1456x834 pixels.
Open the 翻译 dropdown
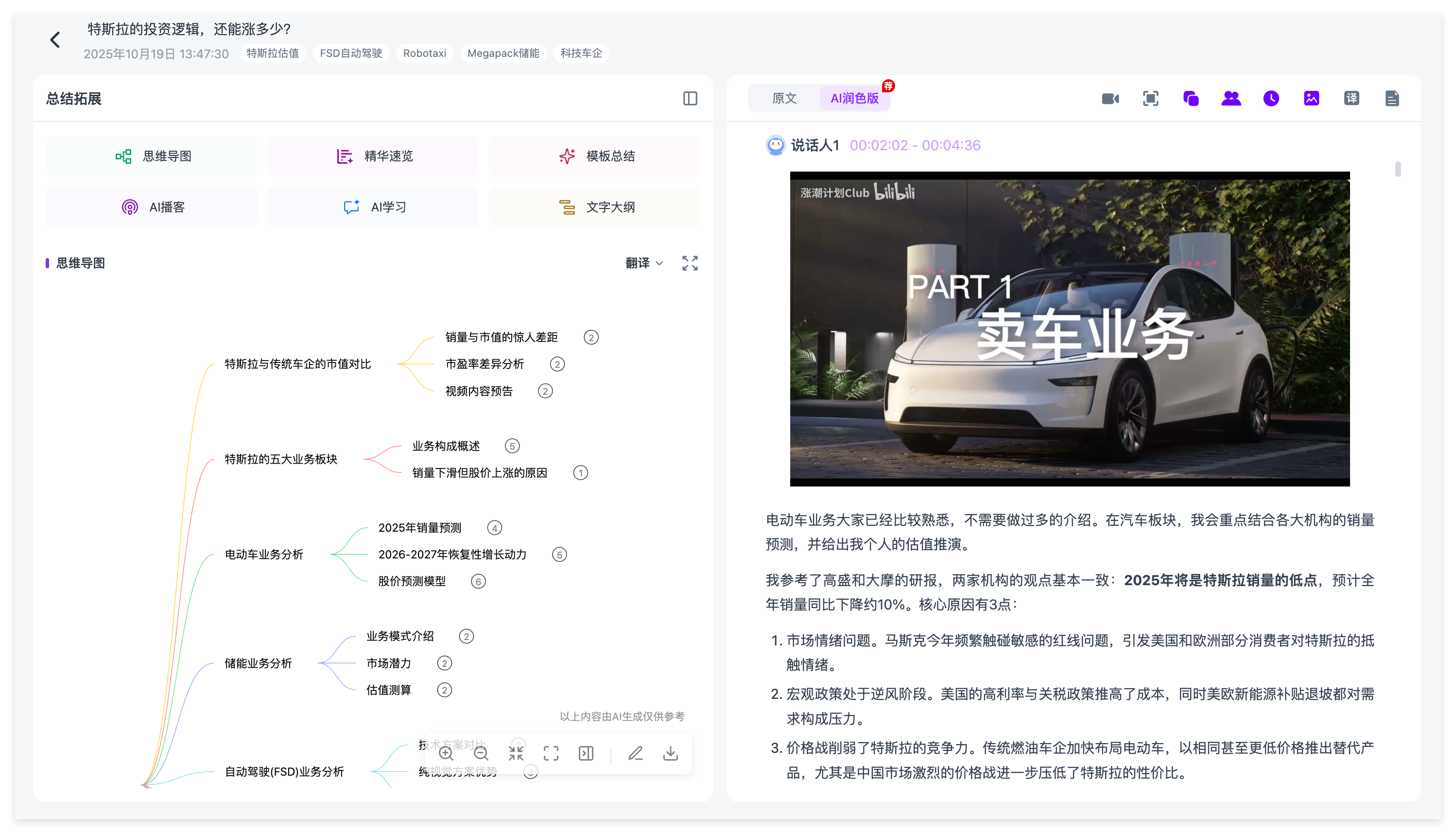click(644, 263)
